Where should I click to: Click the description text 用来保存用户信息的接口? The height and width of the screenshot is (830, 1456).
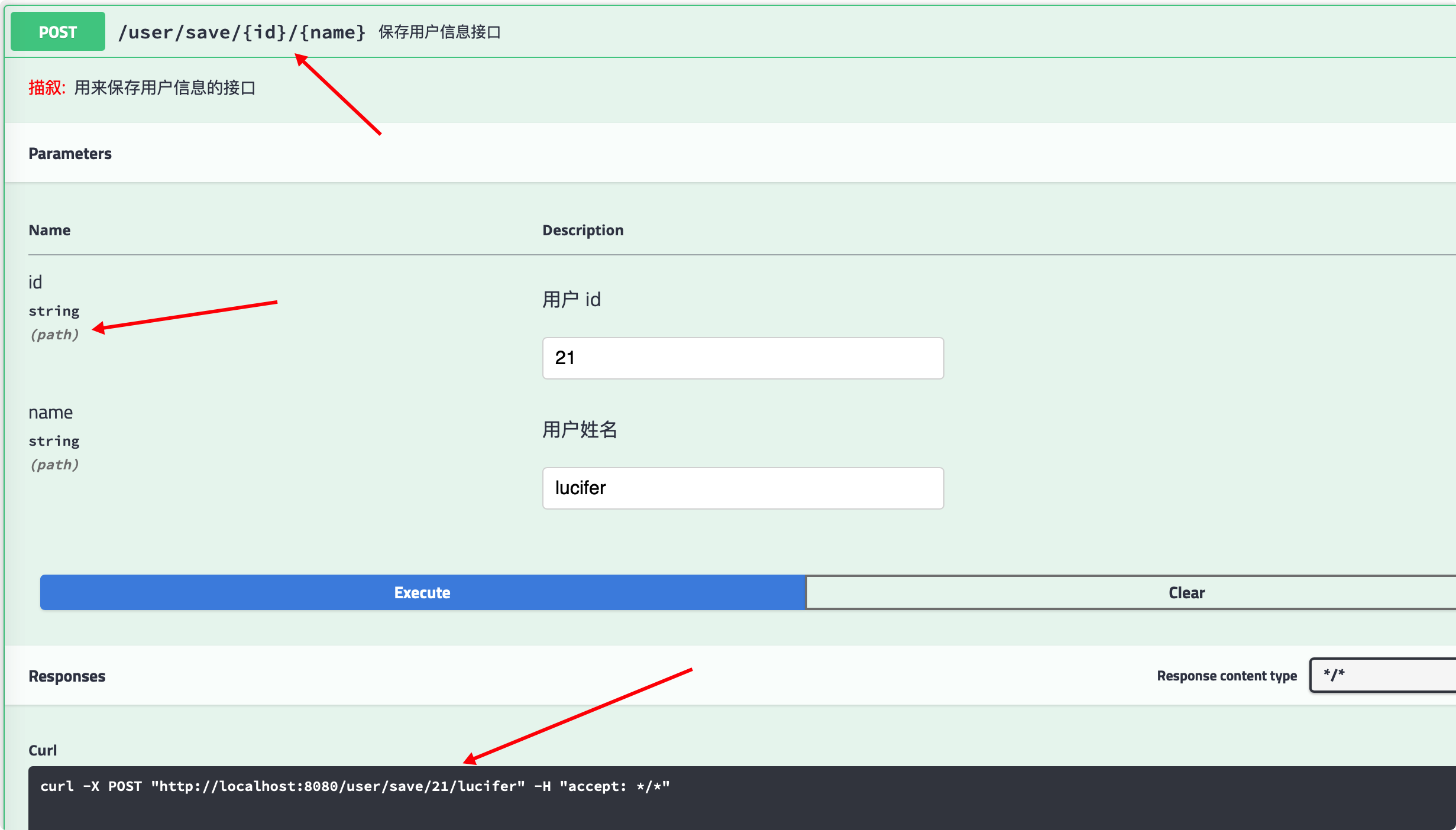click(x=165, y=88)
